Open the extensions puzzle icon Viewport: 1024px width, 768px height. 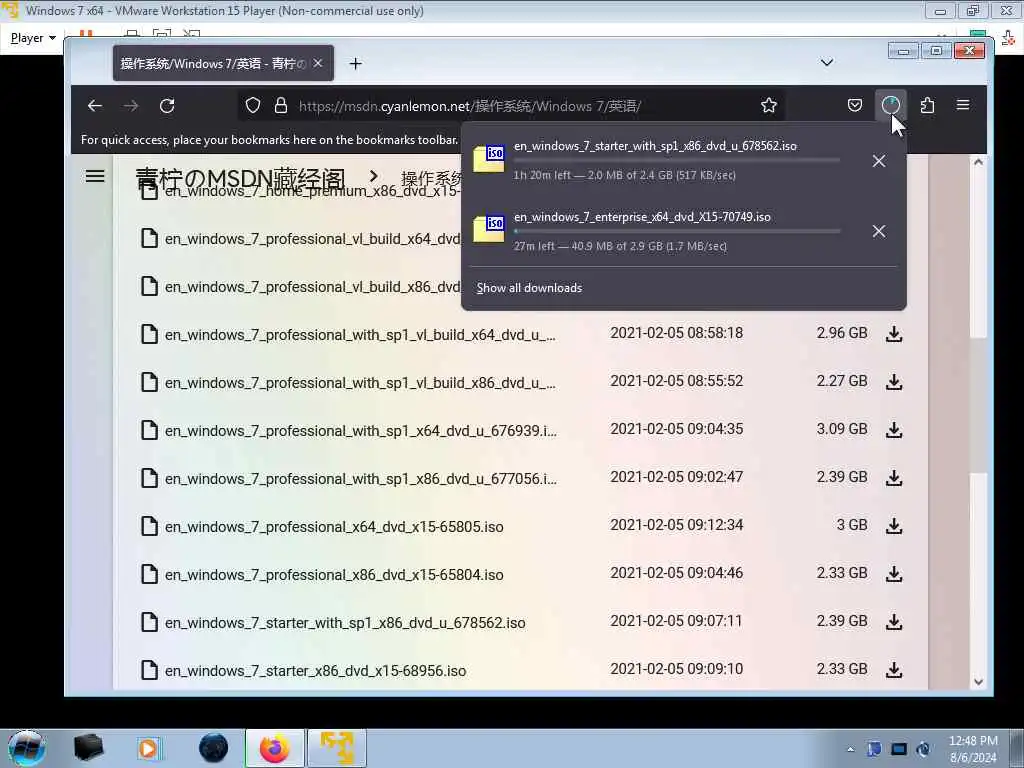click(x=927, y=105)
